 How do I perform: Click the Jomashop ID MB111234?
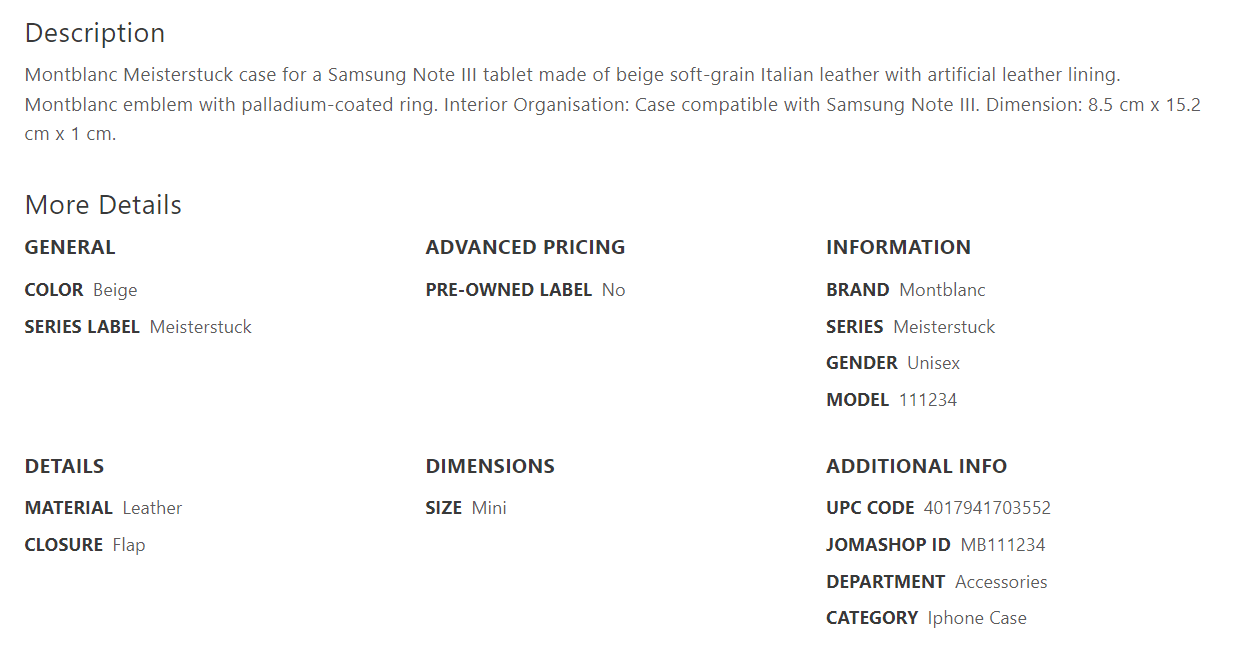point(1003,545)
